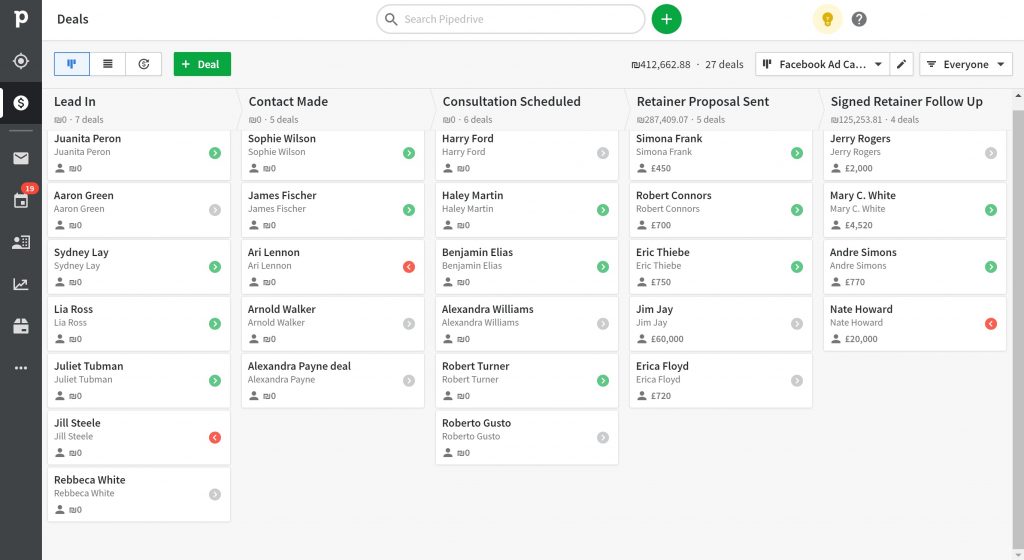Click Aaron Green's grey activity arrow
The image size is (1024, 560).
tap(215, 210)
